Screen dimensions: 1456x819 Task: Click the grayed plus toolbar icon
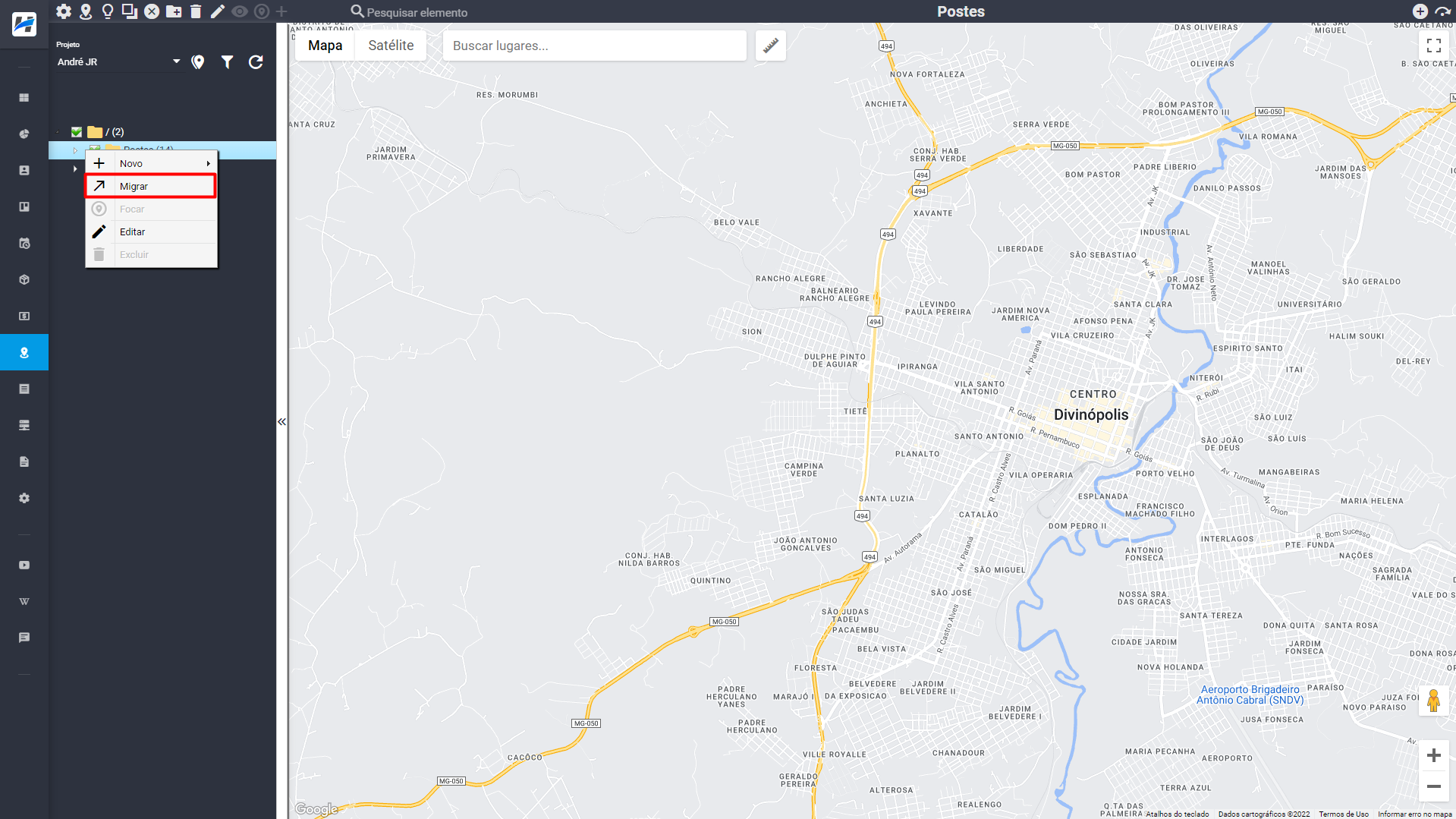(x=281, y=11)
